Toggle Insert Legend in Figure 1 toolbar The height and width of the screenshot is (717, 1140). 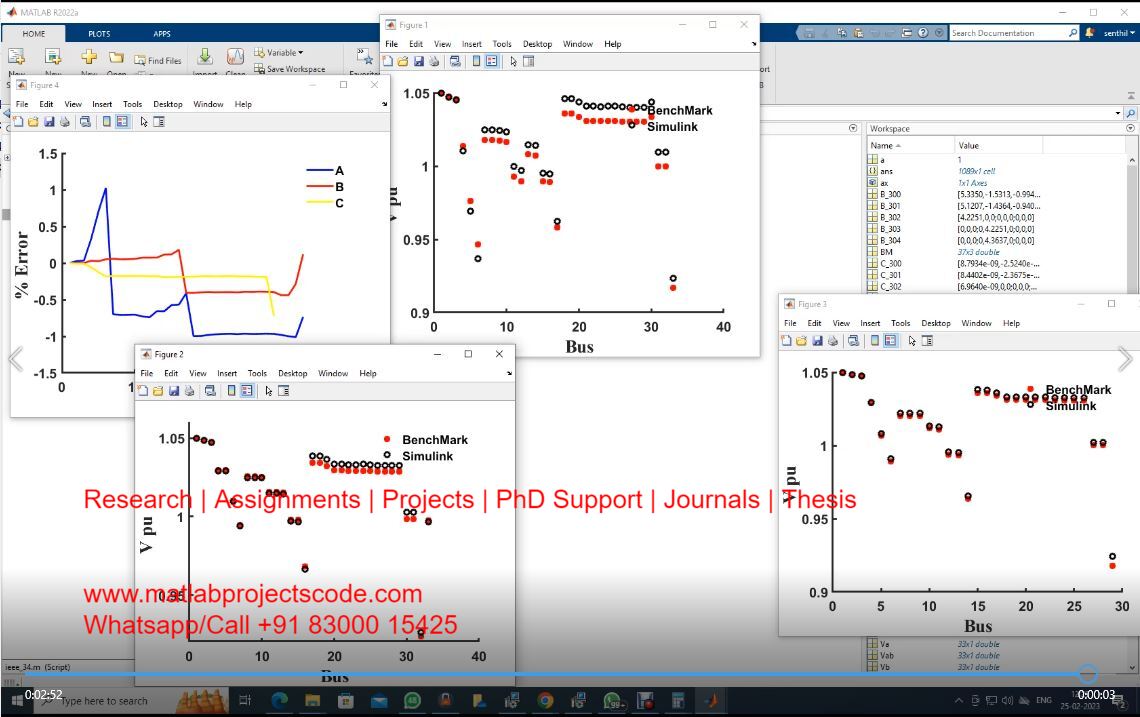tap(492, 62)
